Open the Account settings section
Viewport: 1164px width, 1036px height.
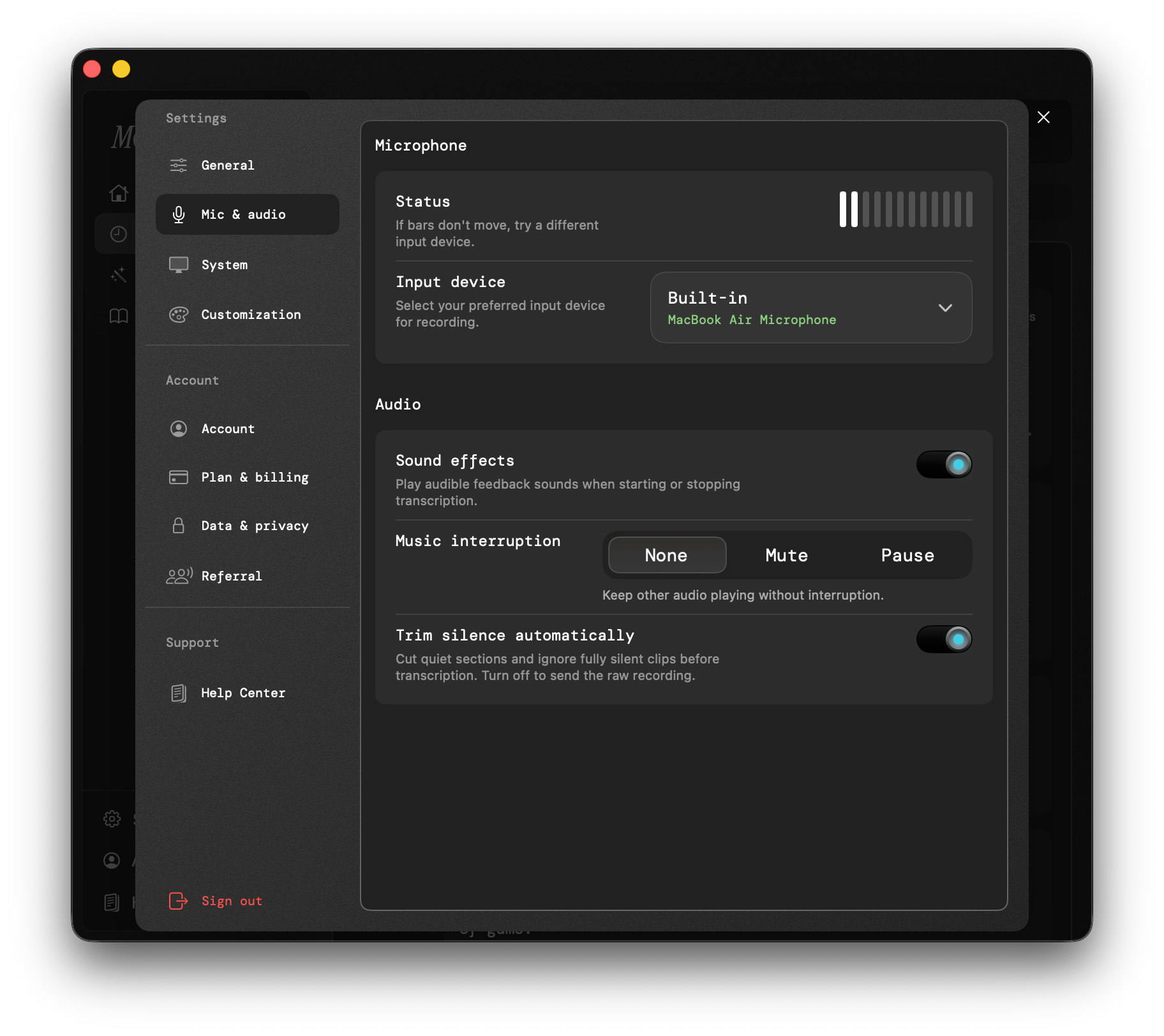[x=228, y=429]
